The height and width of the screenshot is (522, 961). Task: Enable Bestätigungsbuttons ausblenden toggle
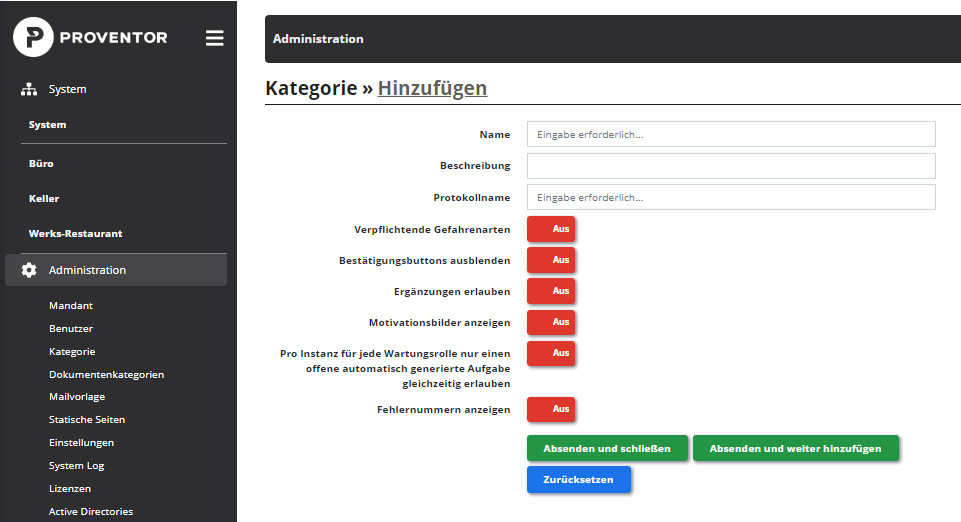(x=551, y=260)
